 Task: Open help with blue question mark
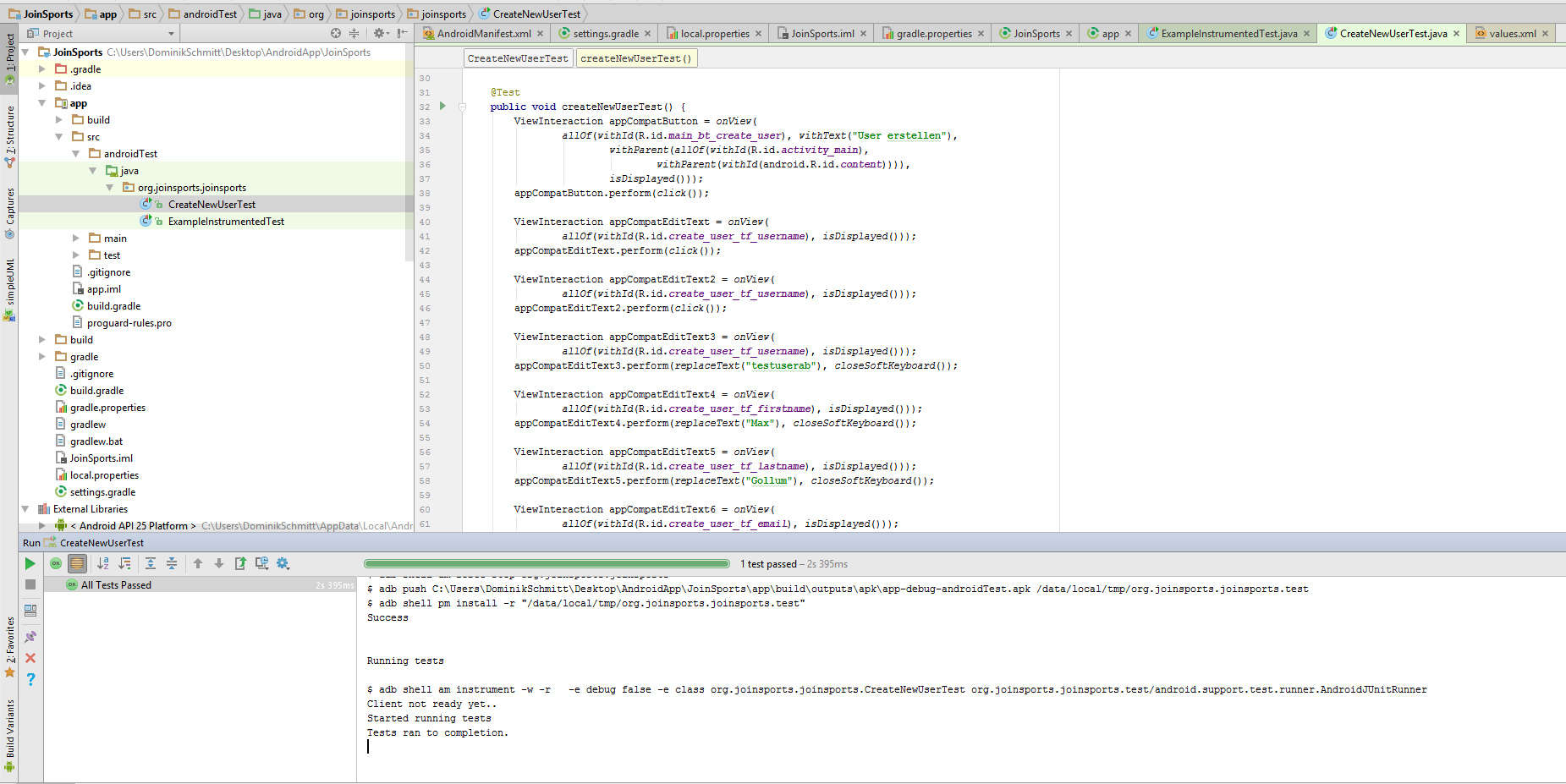30,679
